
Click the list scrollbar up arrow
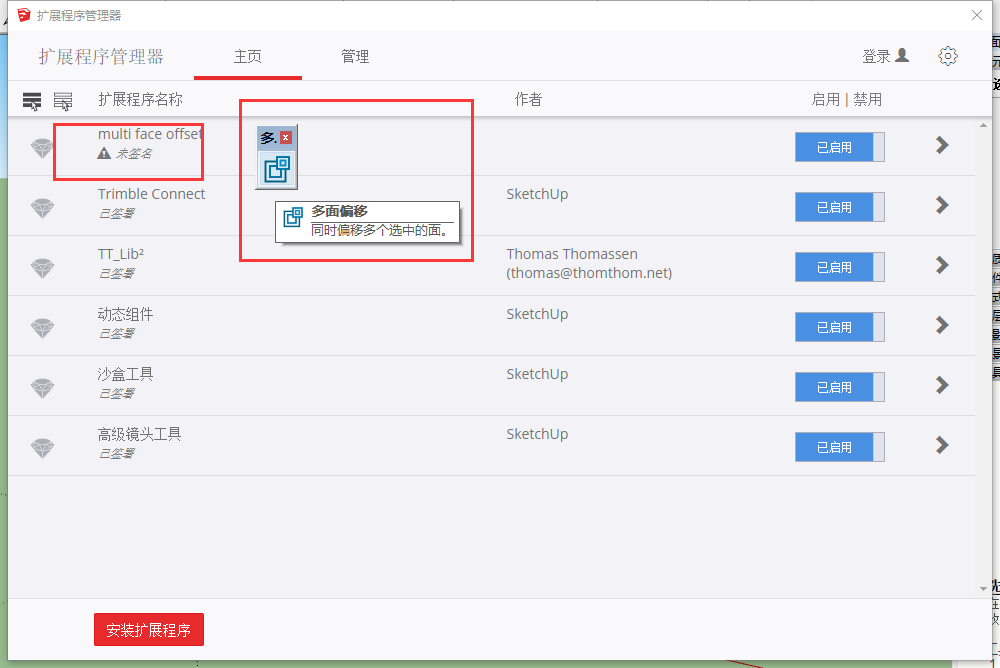[983, 126]
